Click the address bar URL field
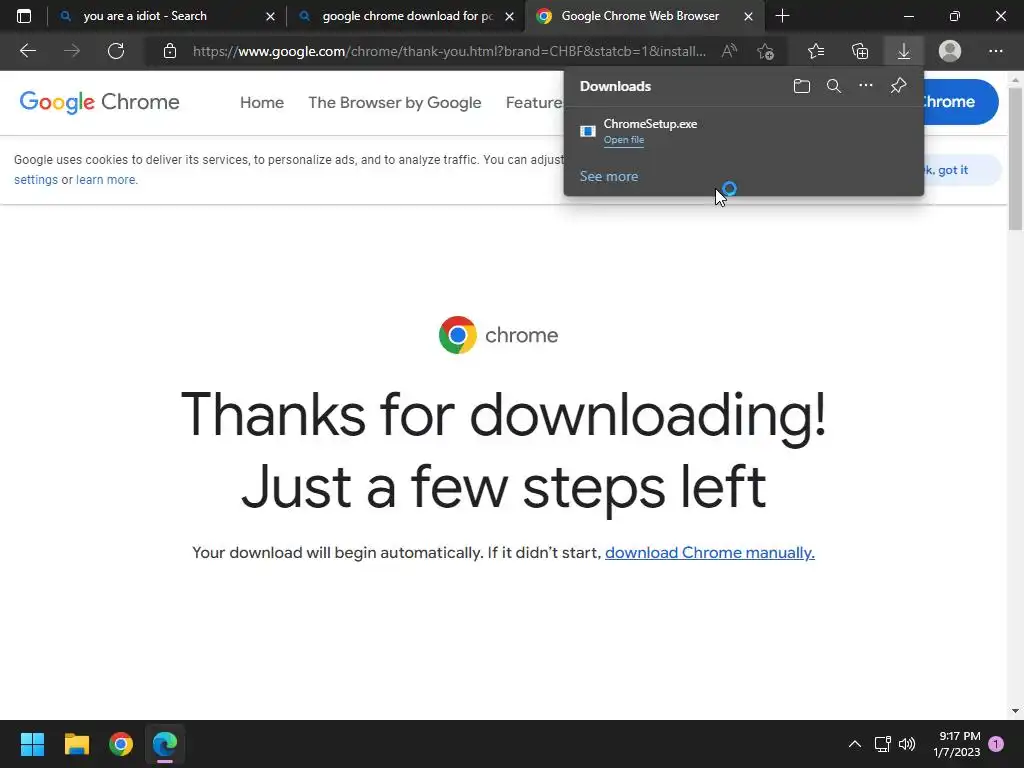 [x=449, y=51]
